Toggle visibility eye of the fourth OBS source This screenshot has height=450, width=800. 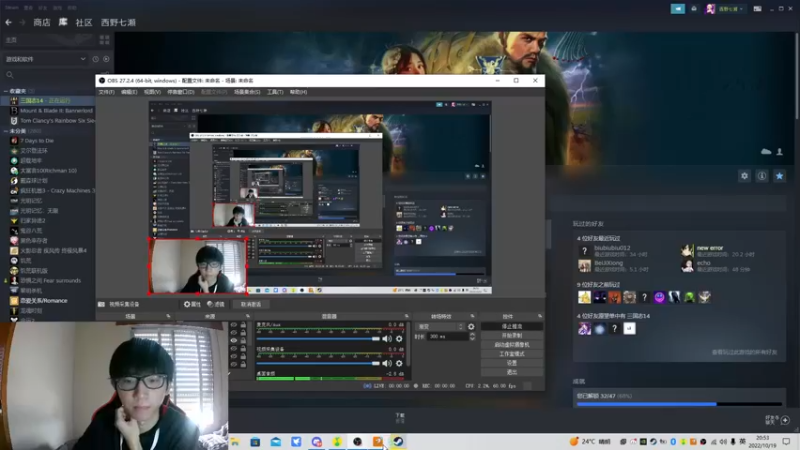234,348
